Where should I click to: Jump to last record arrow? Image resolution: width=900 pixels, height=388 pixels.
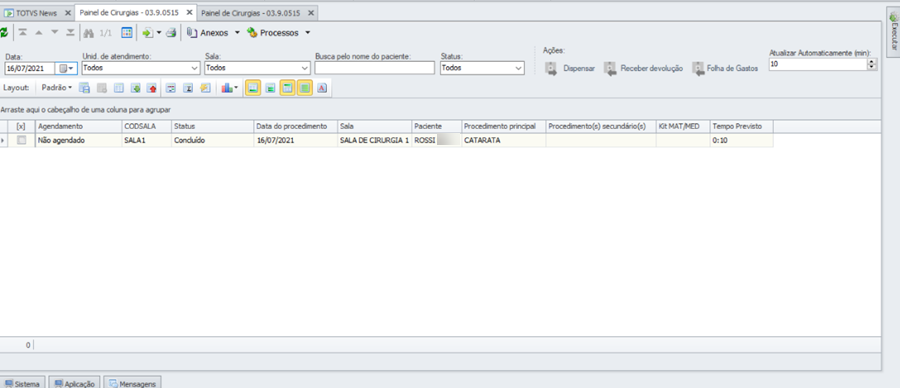coord(70,33)
